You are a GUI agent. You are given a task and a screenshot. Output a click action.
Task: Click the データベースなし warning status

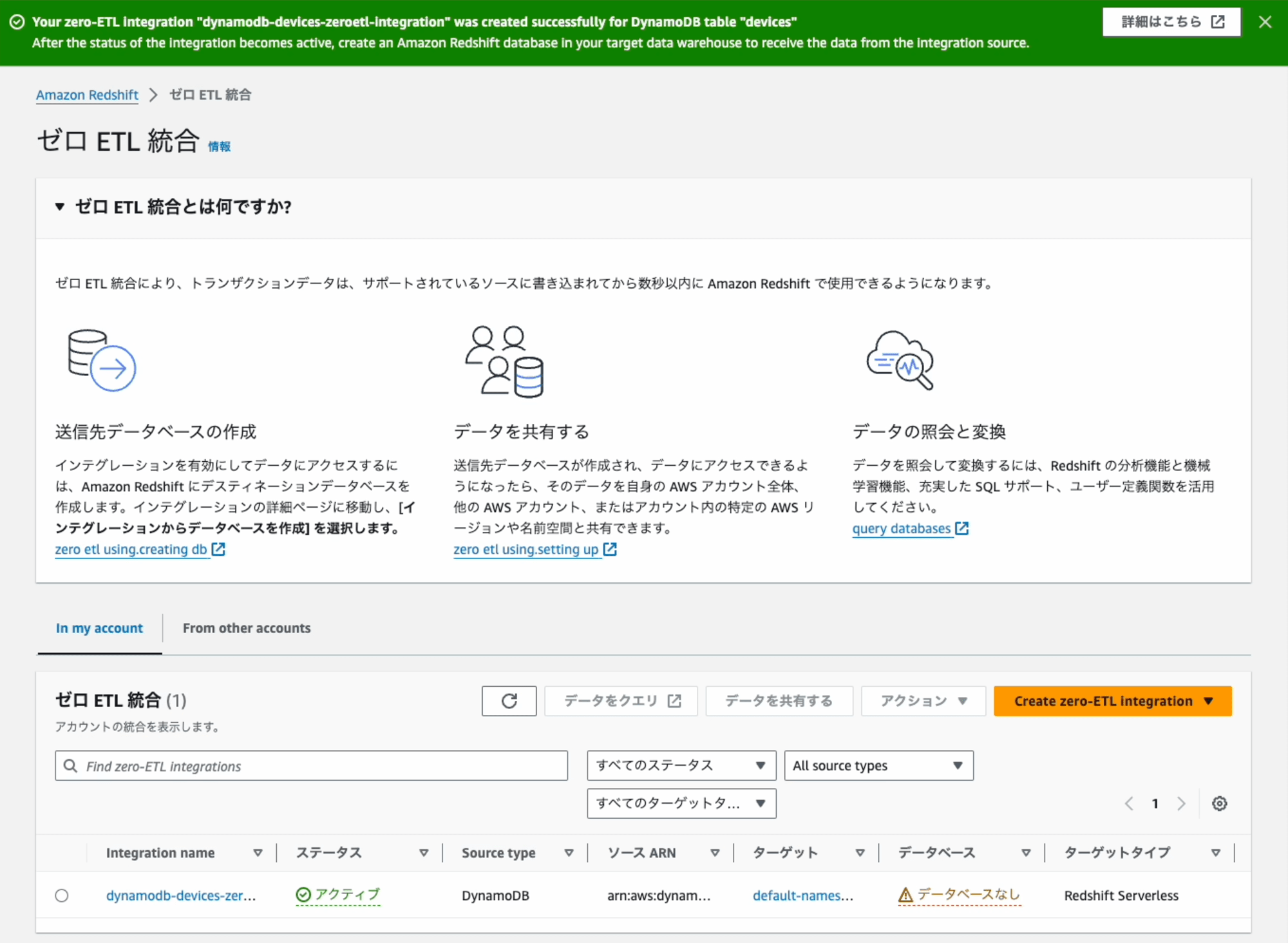point(960,895)
